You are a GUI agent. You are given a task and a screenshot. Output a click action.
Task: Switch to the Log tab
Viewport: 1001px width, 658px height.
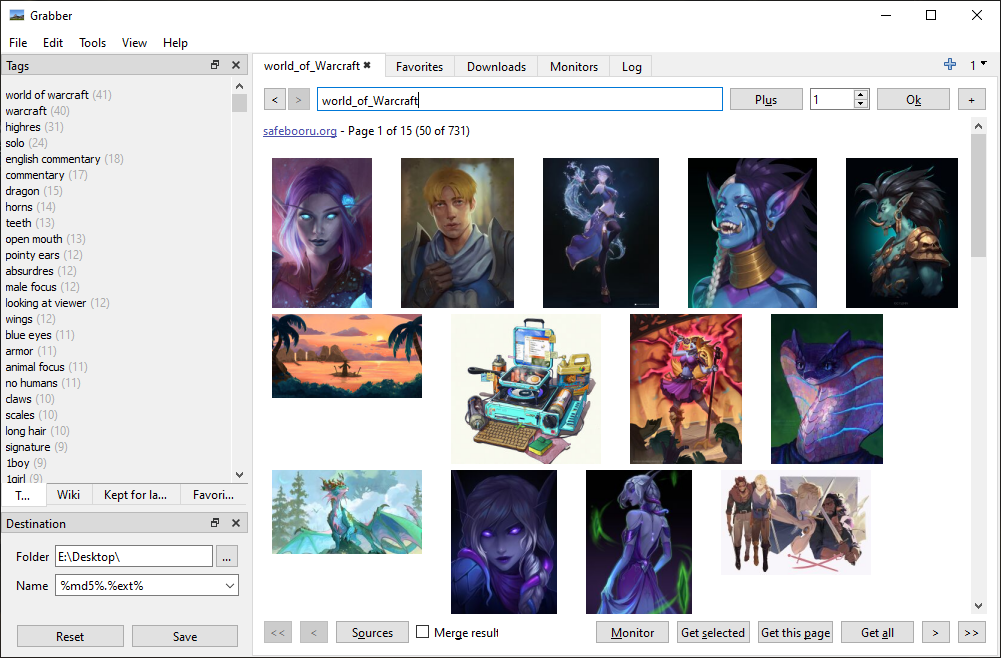[x=631, y=66]
